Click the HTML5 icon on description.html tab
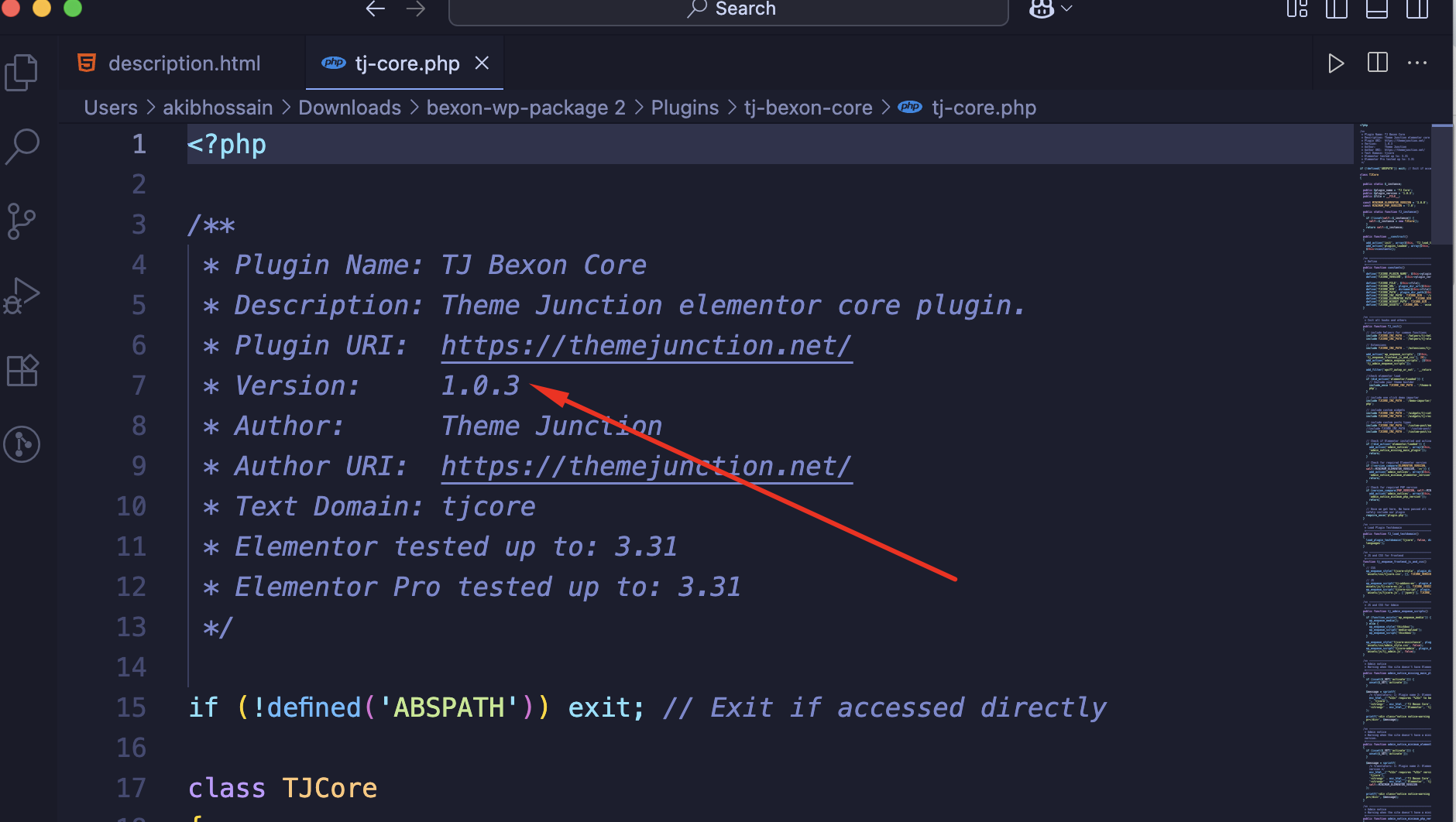This screenshot has height=822, width=1456. (x=87, y=63)
